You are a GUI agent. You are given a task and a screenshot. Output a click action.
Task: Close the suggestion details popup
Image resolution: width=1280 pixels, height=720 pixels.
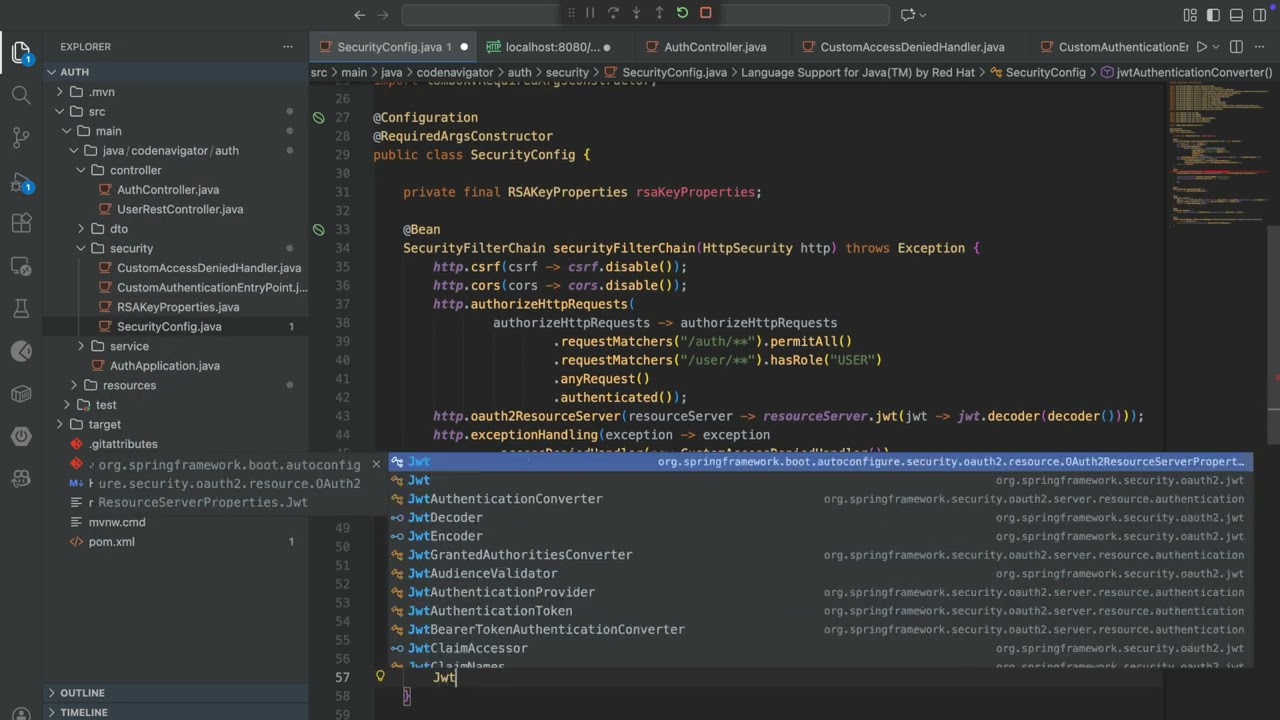tap(377, 464)
